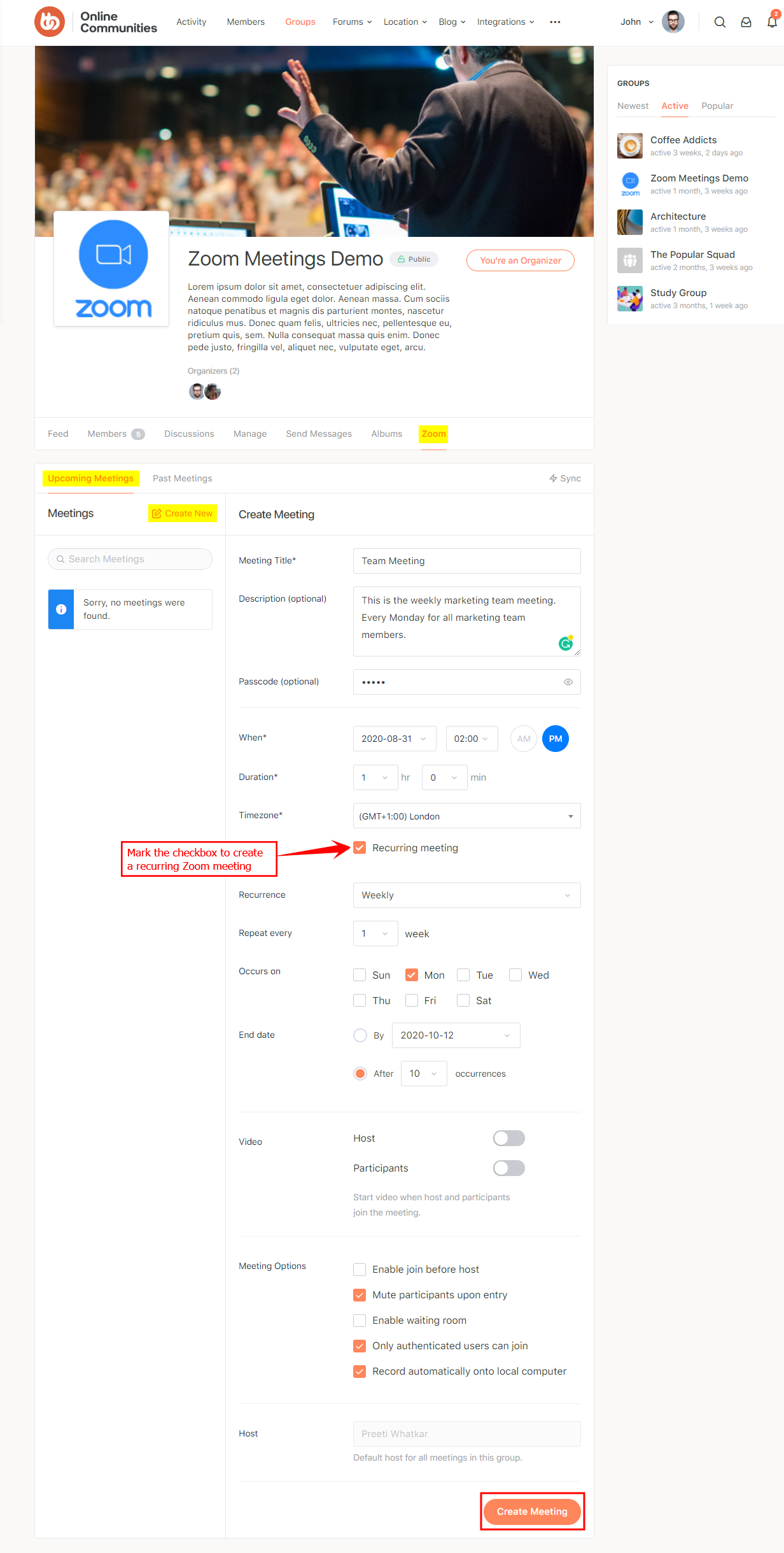Uncheck the Recurring meeting checkbox

(360, 847)
